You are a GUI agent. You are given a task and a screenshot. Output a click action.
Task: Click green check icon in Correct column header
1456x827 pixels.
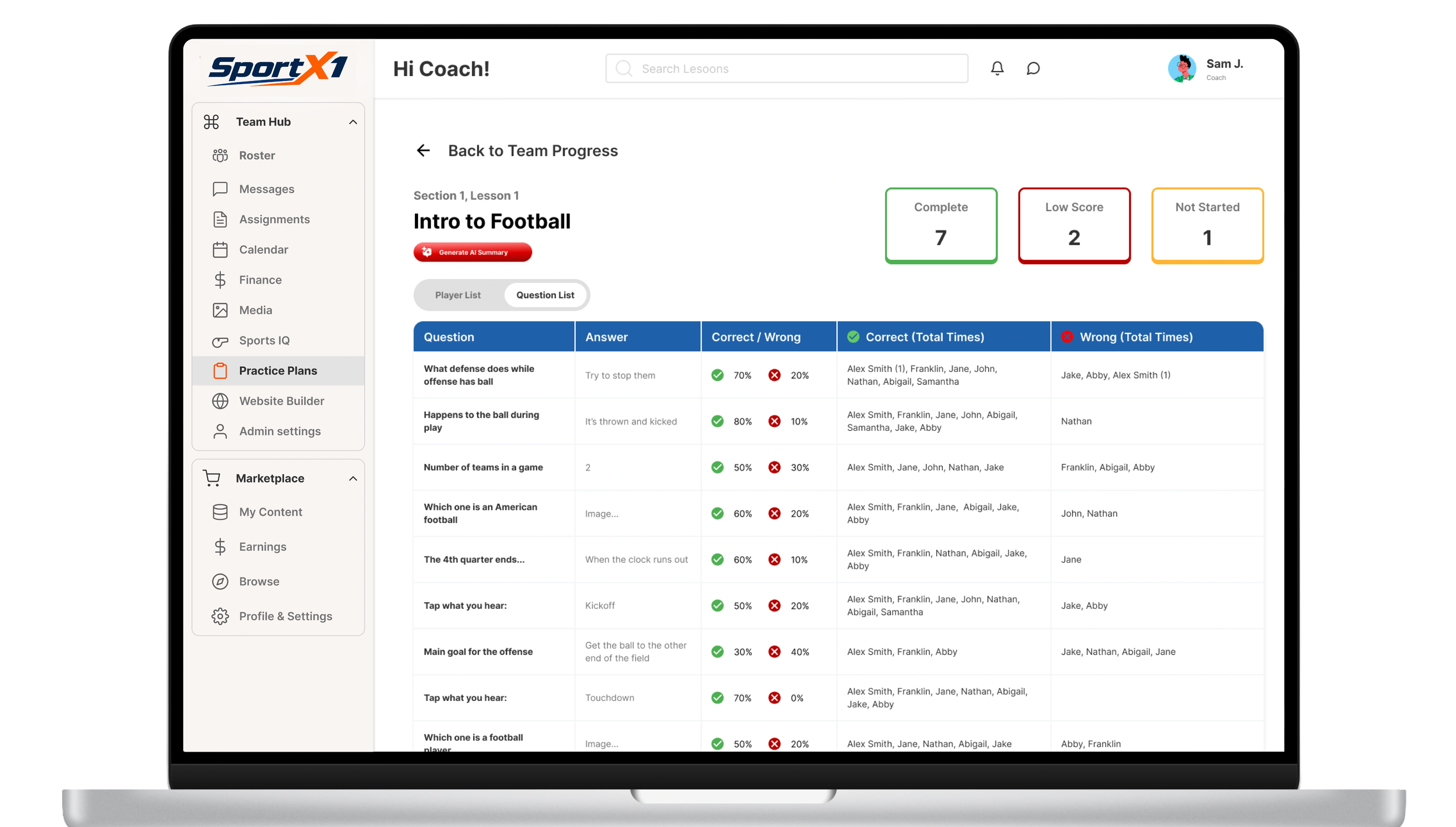[853, 337]
